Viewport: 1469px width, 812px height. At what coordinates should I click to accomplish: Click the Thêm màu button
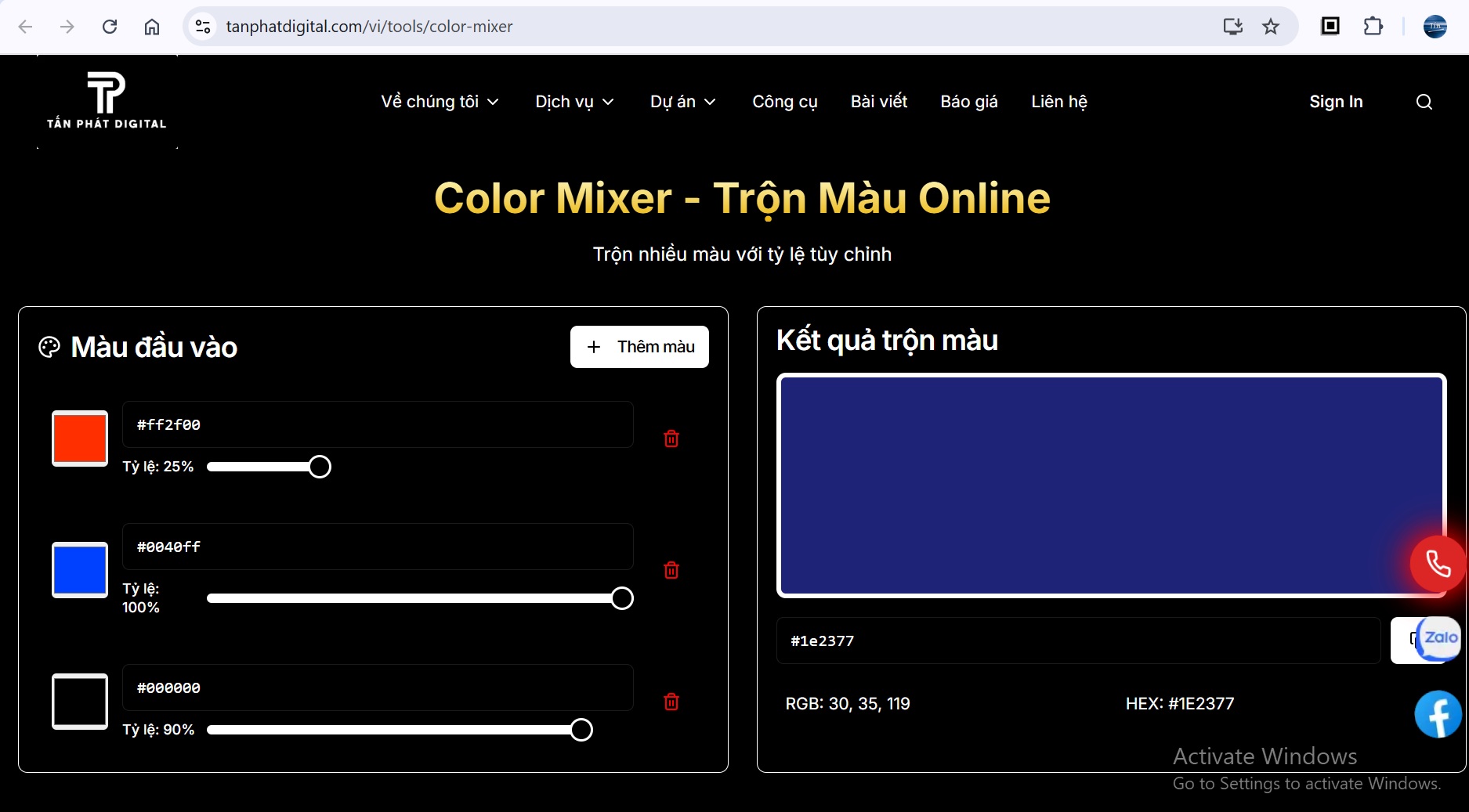tap(639, 347)
